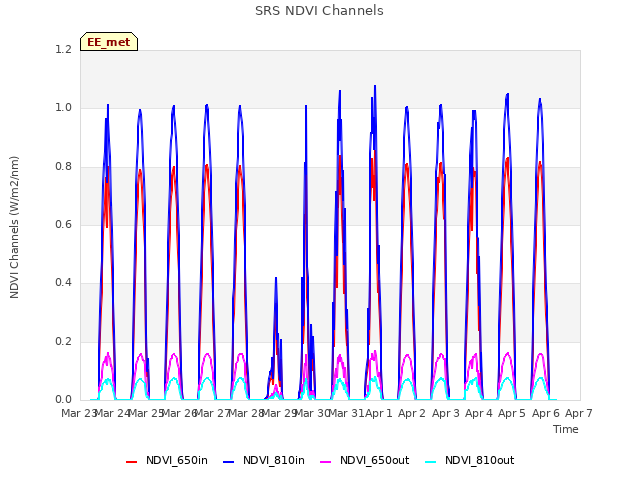
Task: Click the blue NDVI_810in legend swatch
Action: point(229,462)
